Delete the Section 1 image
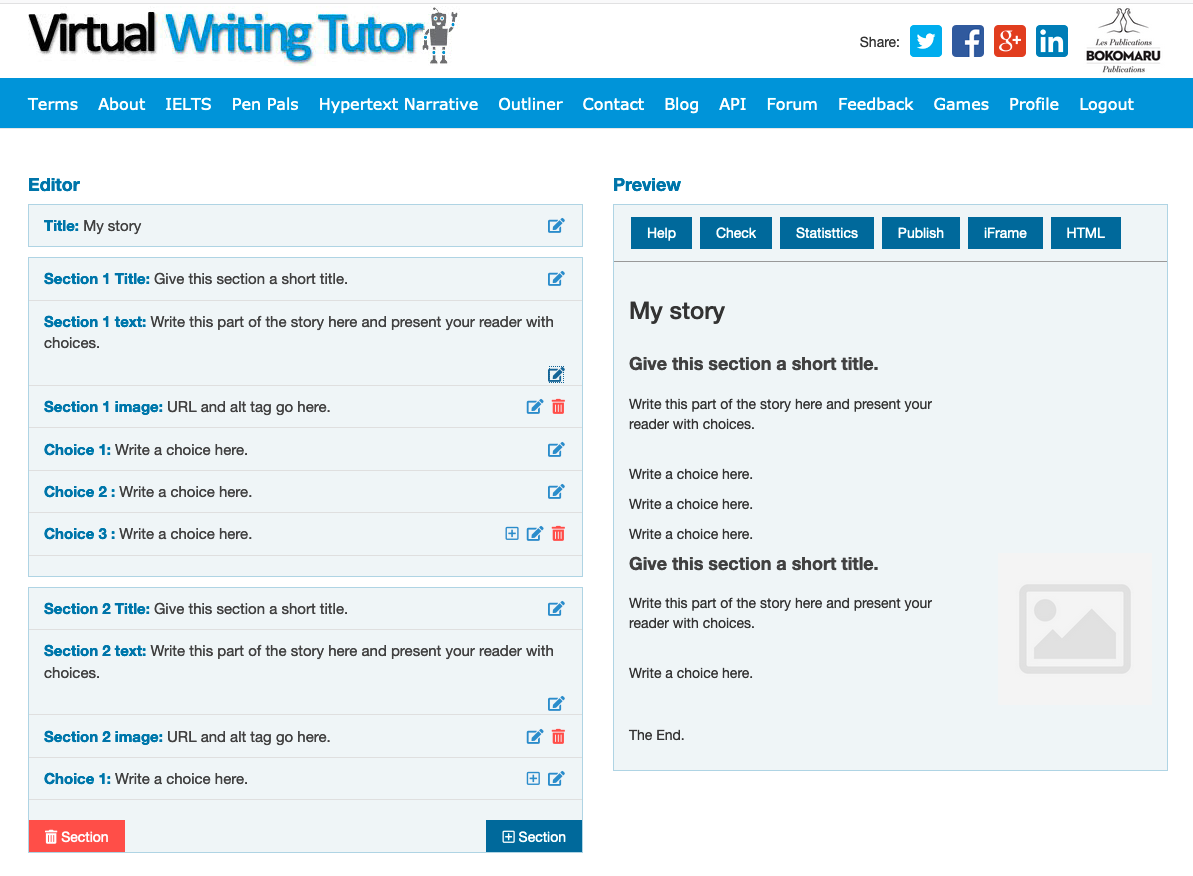Screen dimensions: 1193x876 [x=558, y=406]
